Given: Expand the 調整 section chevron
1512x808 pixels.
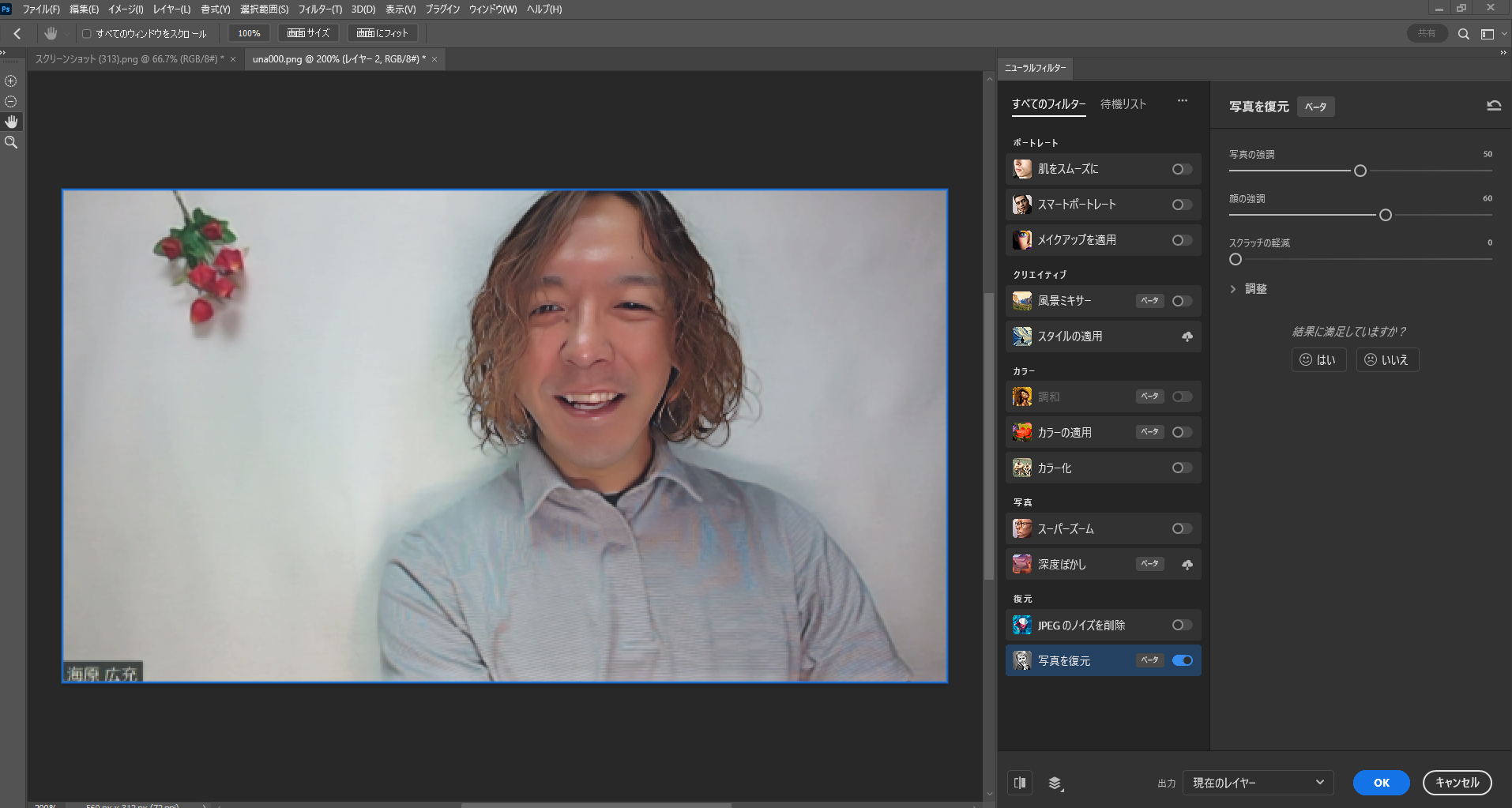Looking at the screenshot, I should click(x=1233, y=289).
